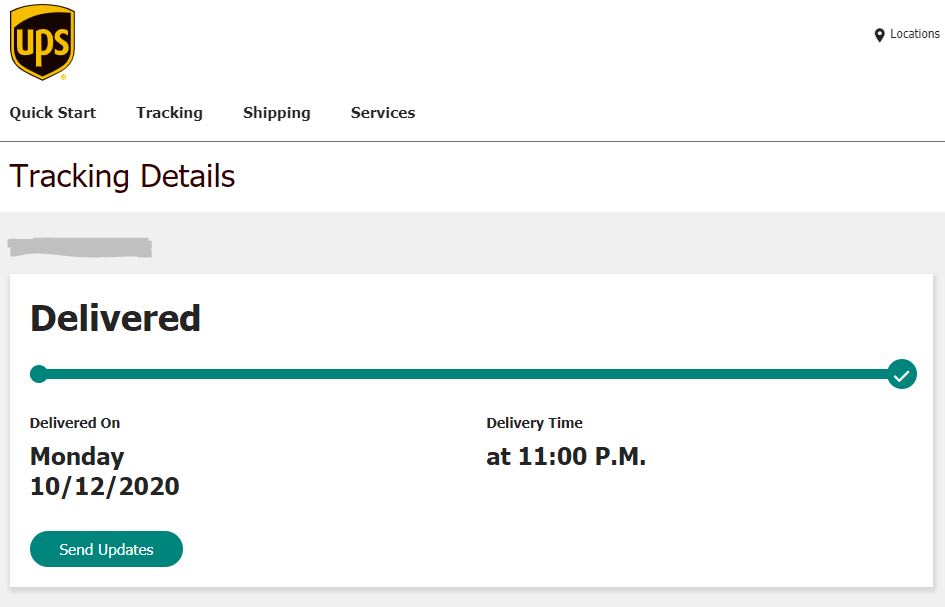This screenshot has width=945, height=607.
Task: Click the Monday delivery day text
Action: point(77,457)
